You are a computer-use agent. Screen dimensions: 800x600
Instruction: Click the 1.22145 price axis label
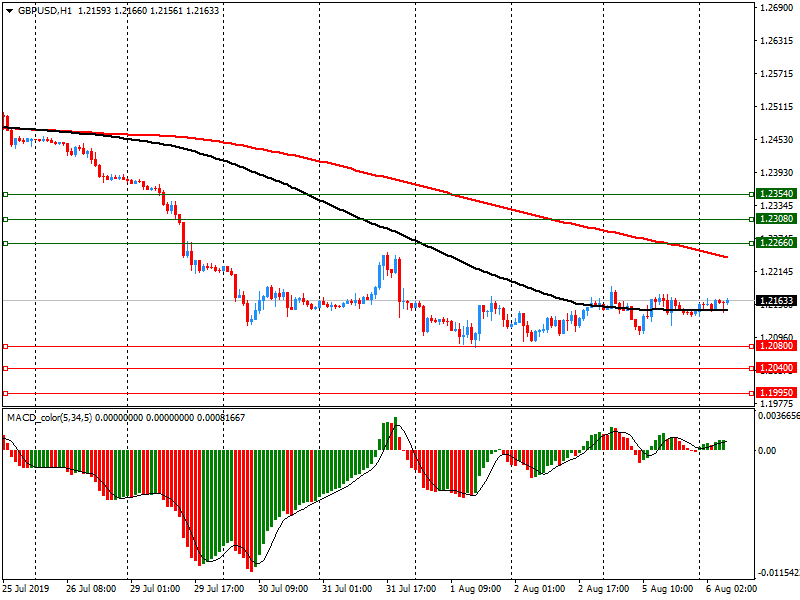click(x=777, y=271)
